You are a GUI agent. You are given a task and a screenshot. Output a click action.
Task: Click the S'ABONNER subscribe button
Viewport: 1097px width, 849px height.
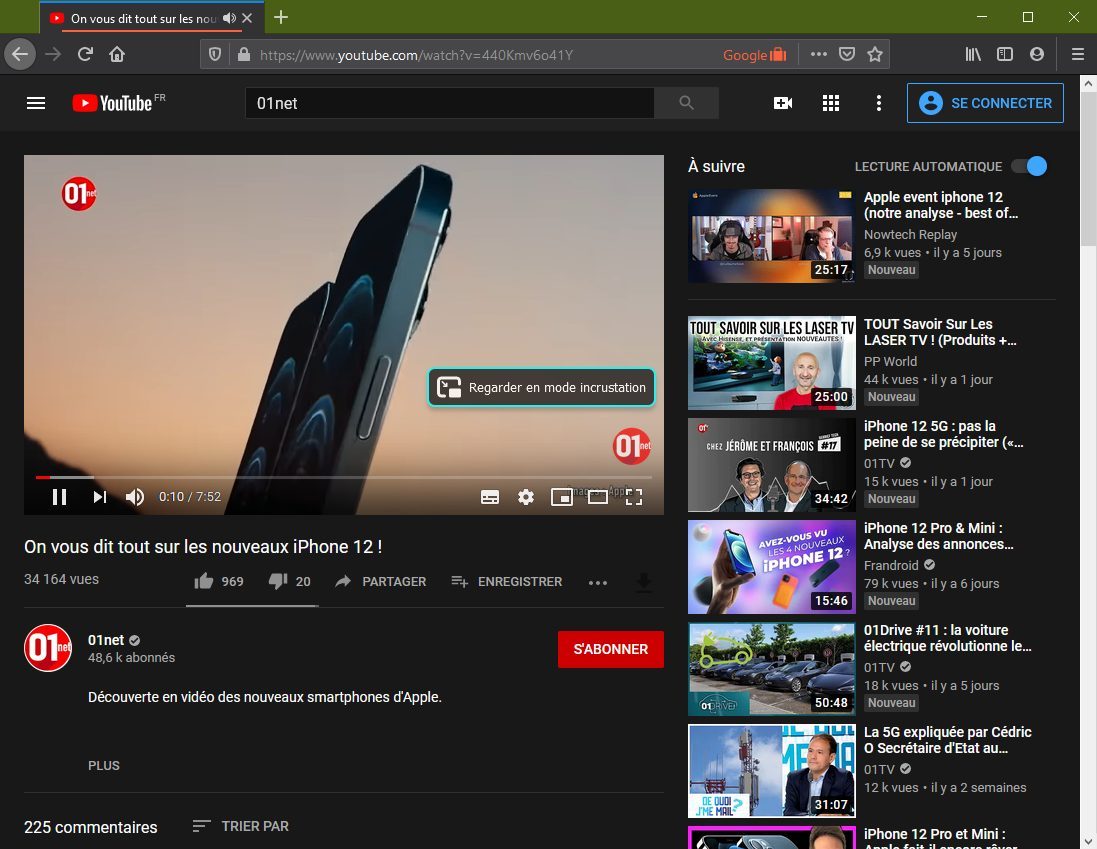pyautogui.click(x=611, y=649)
